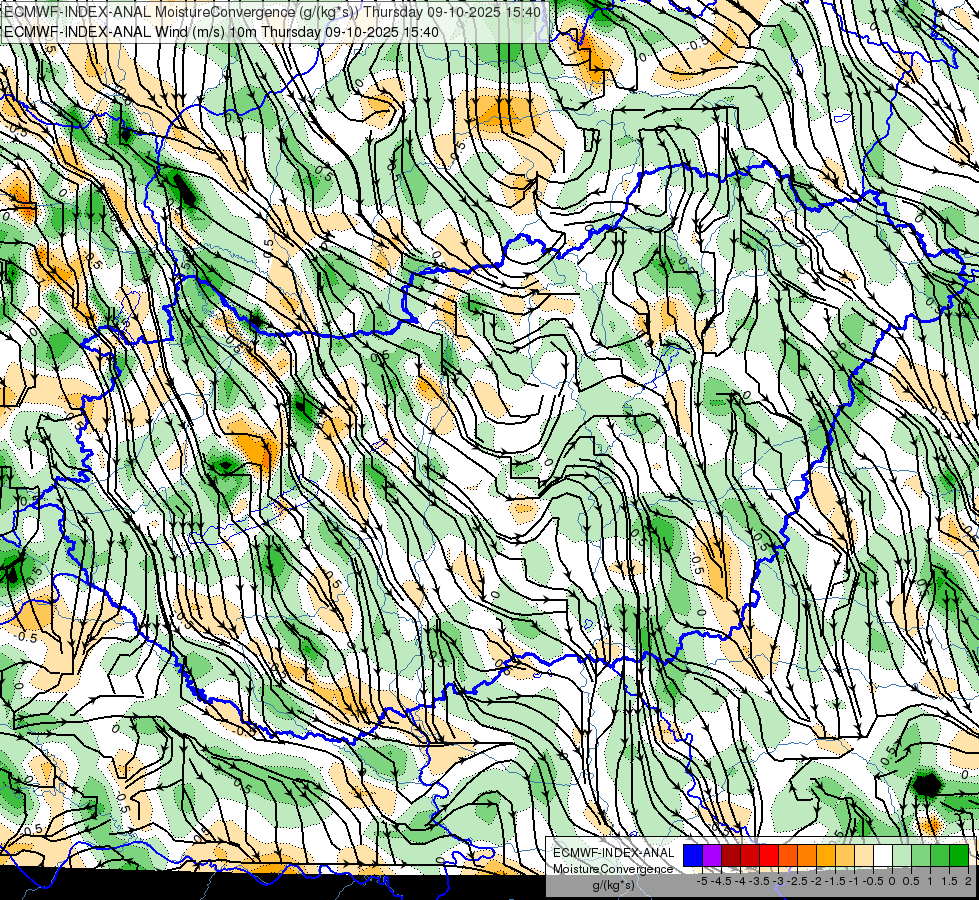The height and width of the screenshot is (900, 979).
Task: Select the swatch between -1.5 and -1
Action: tap(845, 855)
